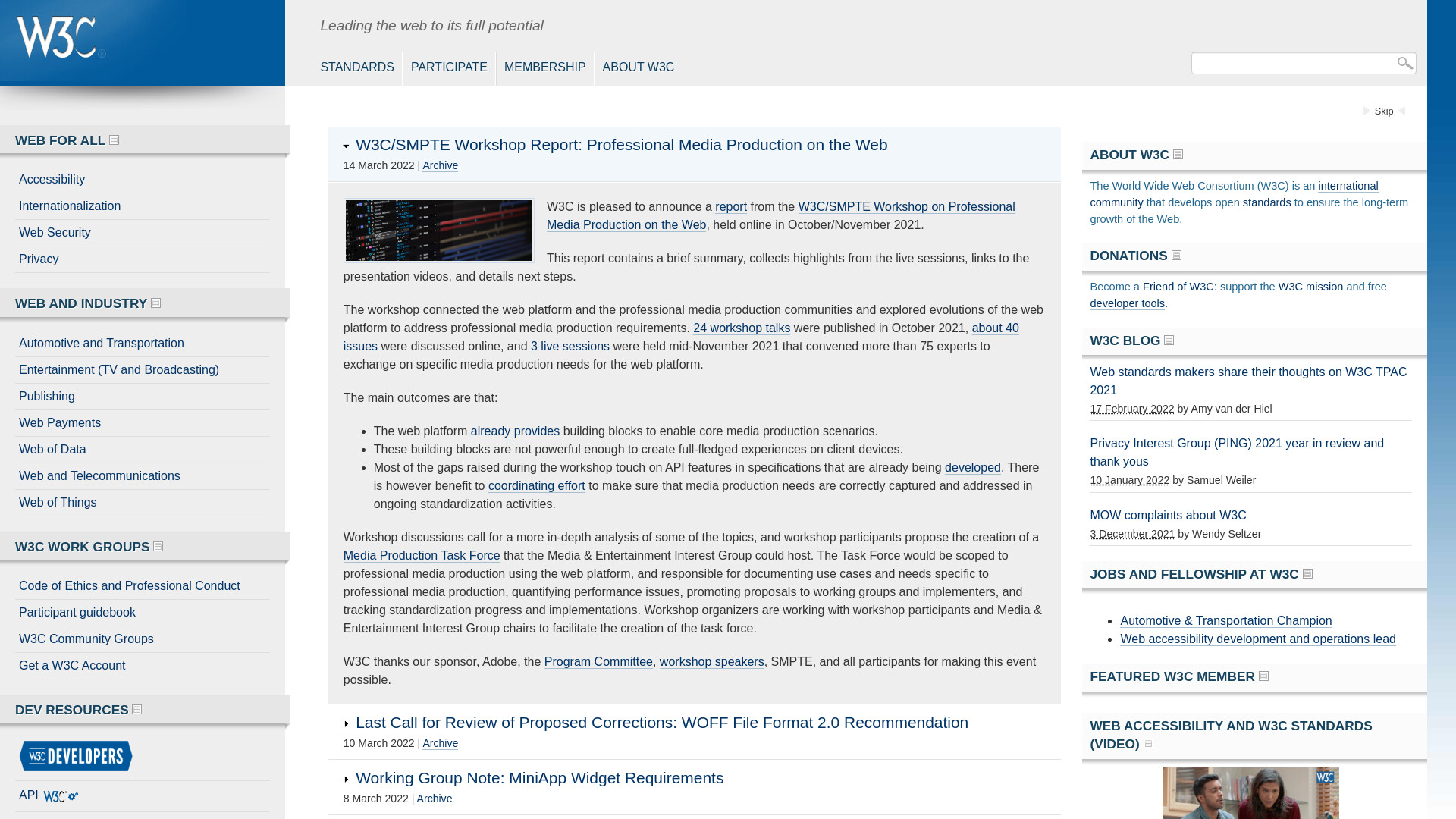Screen dimensions: 1456x819
Task: Click the web accessibility video thumbnail
Action: coord(1250,793)
